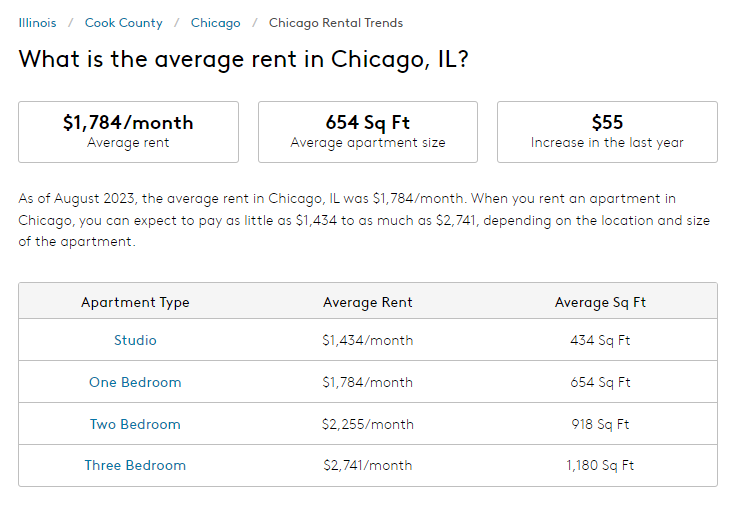Viewport: 734px width, 508px height.
Task: Click the Average Rent column header
Action: [x=368, y=302]
